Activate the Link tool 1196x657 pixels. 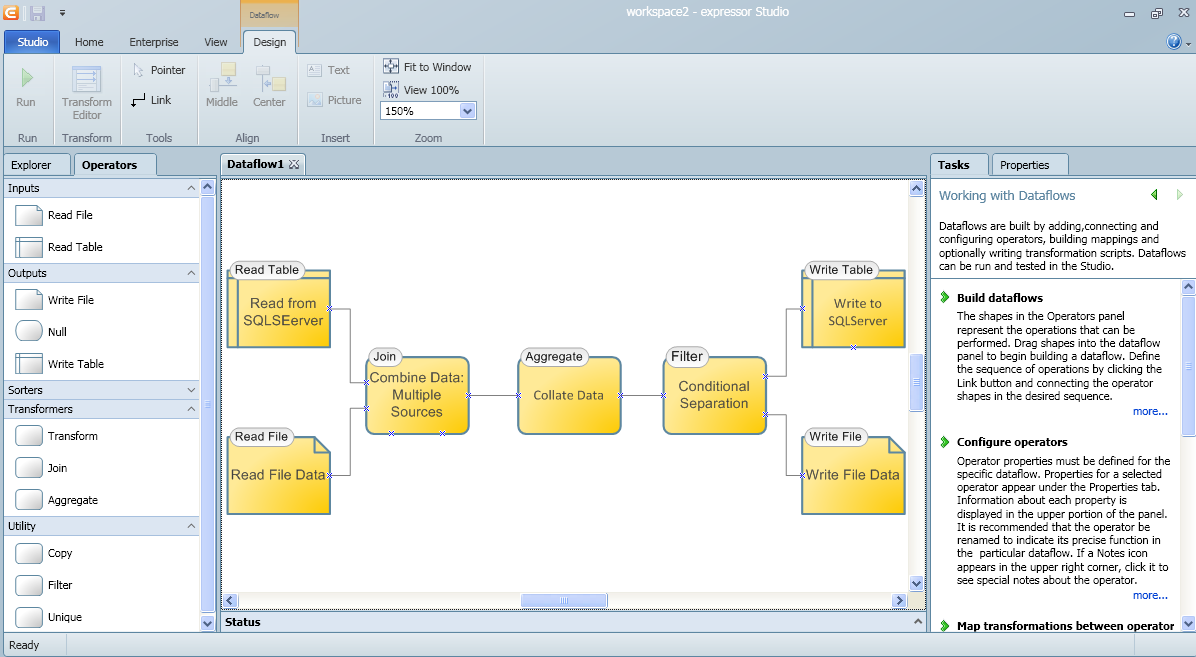[139, 100]
